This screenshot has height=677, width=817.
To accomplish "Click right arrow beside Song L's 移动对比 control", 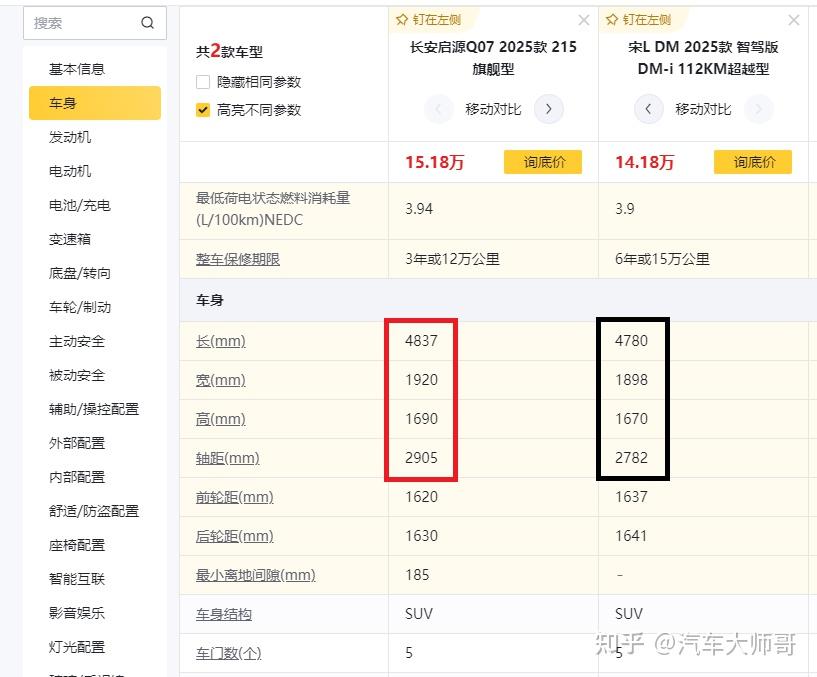I will click(x=758, y=110).
